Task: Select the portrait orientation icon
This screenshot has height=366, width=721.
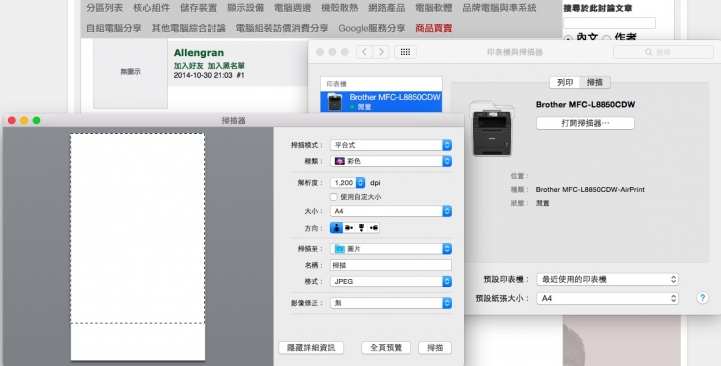Action: (337, 228)
